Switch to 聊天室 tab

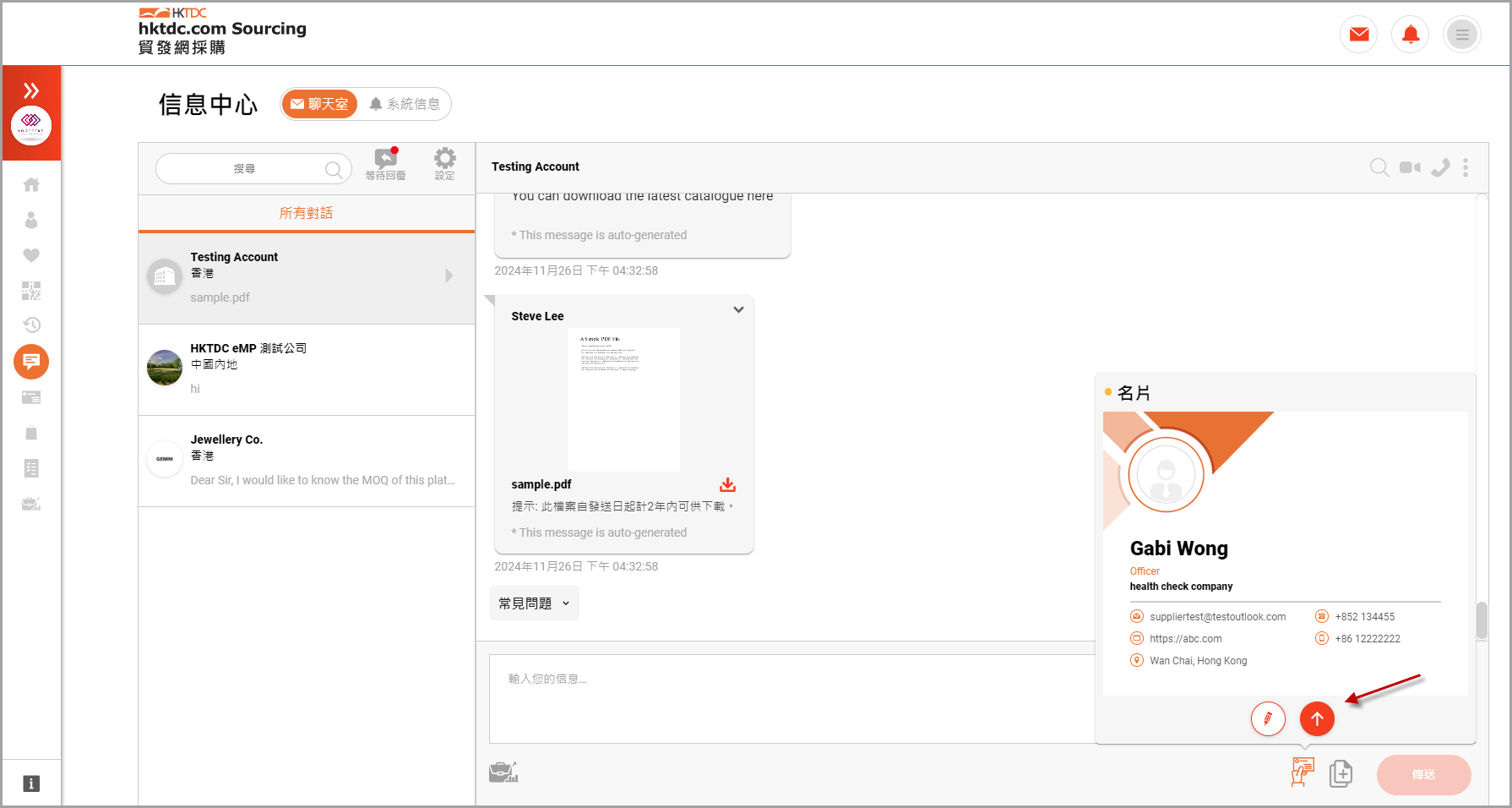click(x=319, y=104)
